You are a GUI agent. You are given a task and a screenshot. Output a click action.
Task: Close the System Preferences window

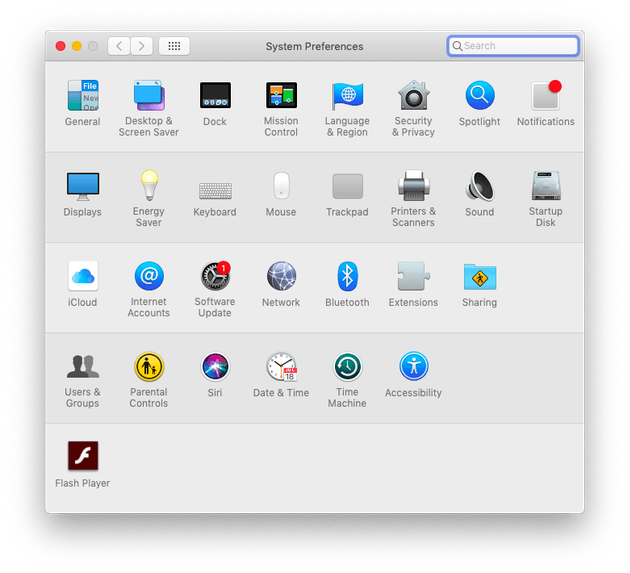tap(61, 46)
